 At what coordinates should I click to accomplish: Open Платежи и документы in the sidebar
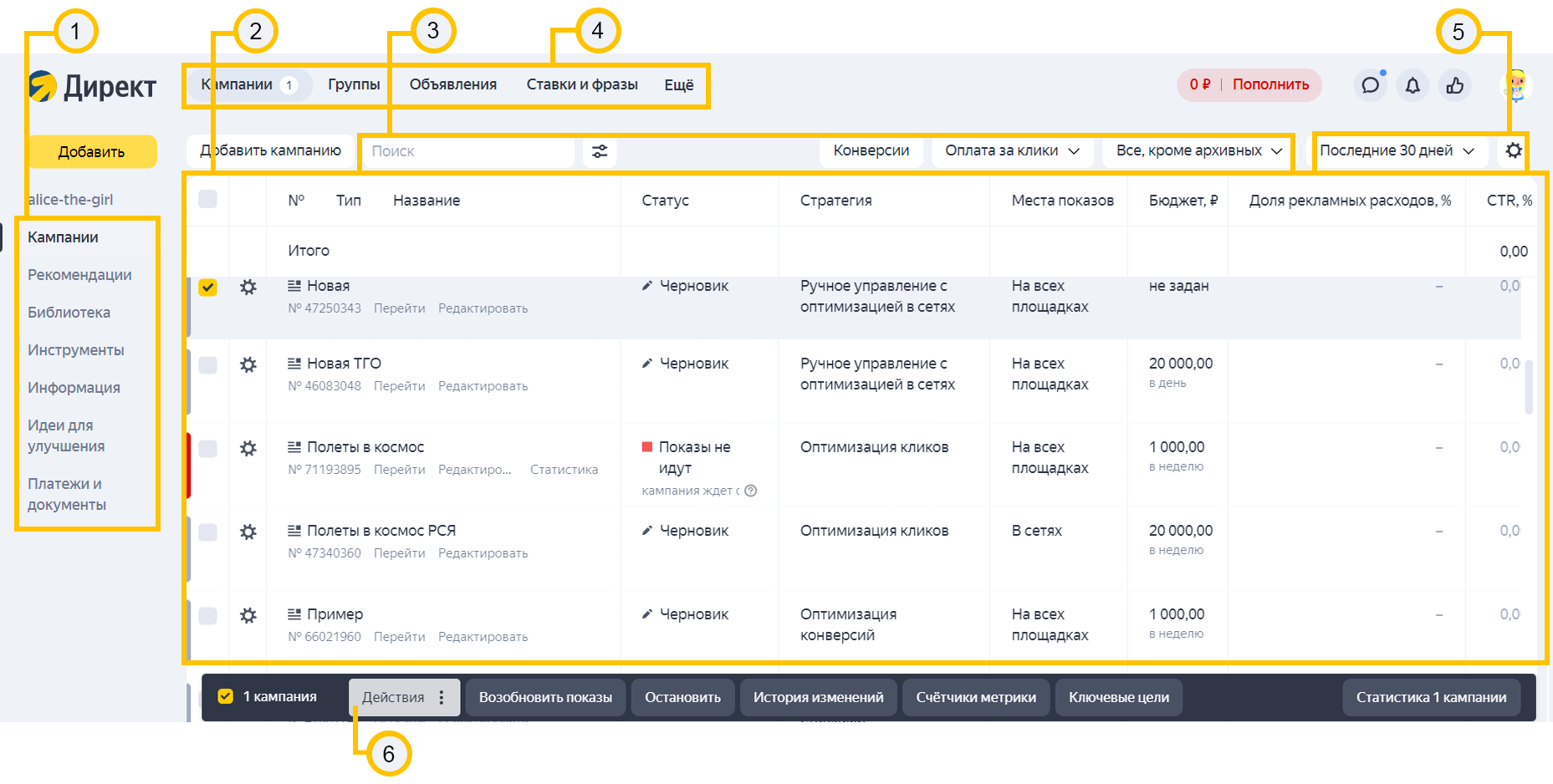click(67, 494)
